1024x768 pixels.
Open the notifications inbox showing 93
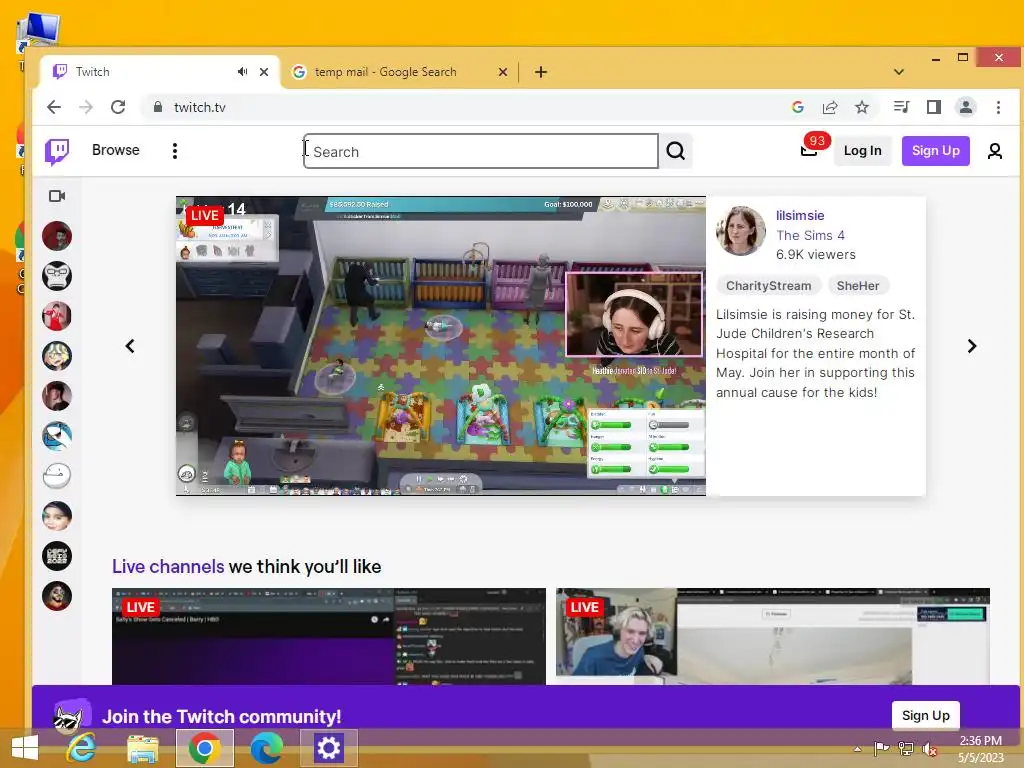point(810,150)
